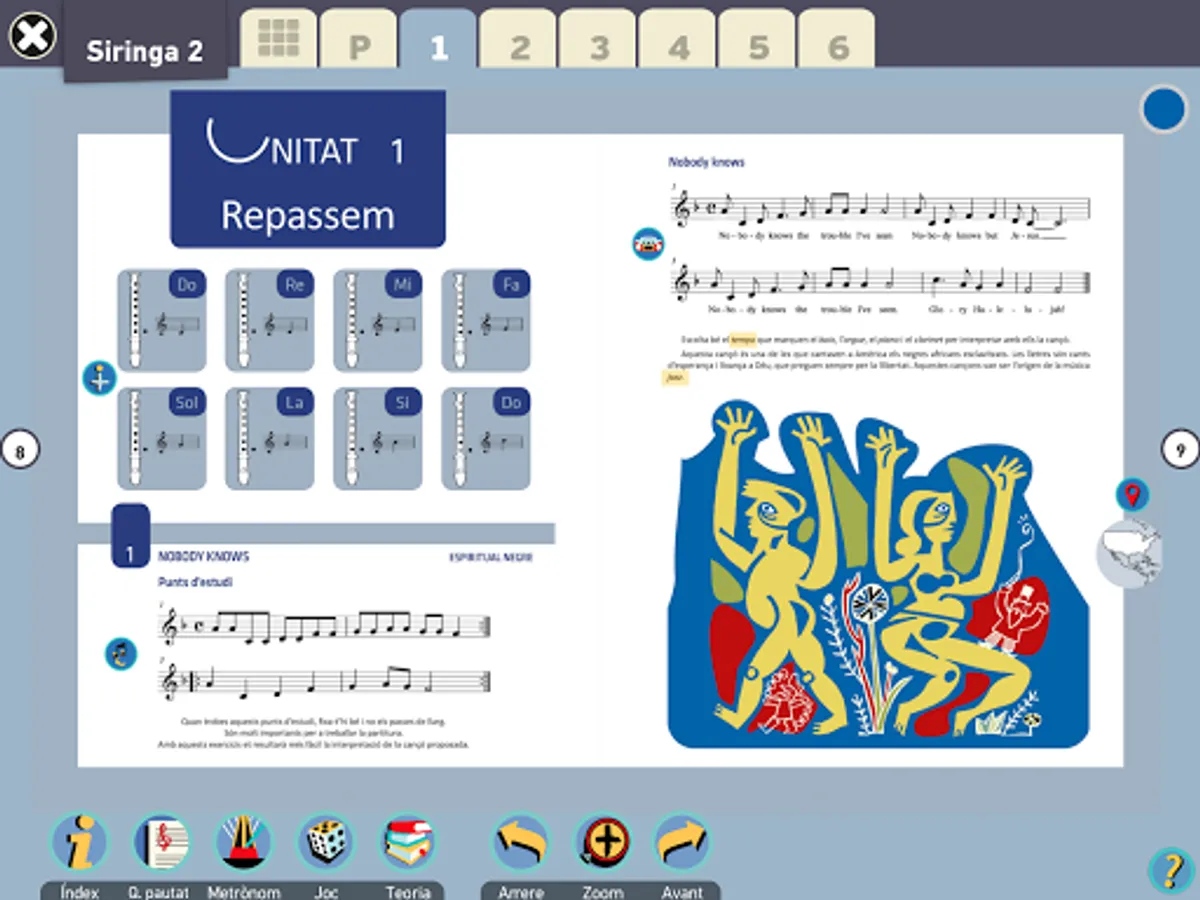
Task: Select the high Do fingering card
Action: (486, 439)
